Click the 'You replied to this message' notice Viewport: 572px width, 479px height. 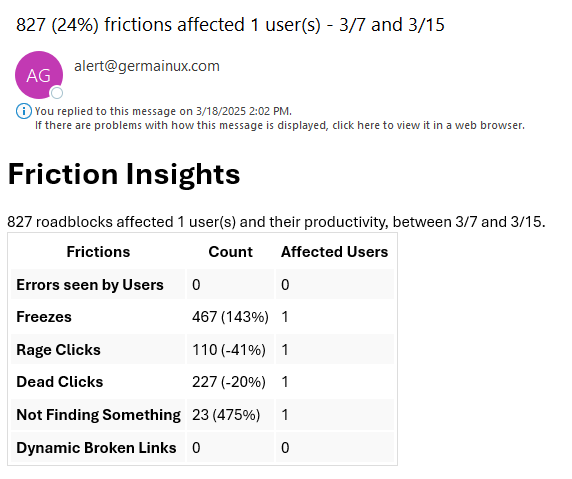[x=163, y=111]
